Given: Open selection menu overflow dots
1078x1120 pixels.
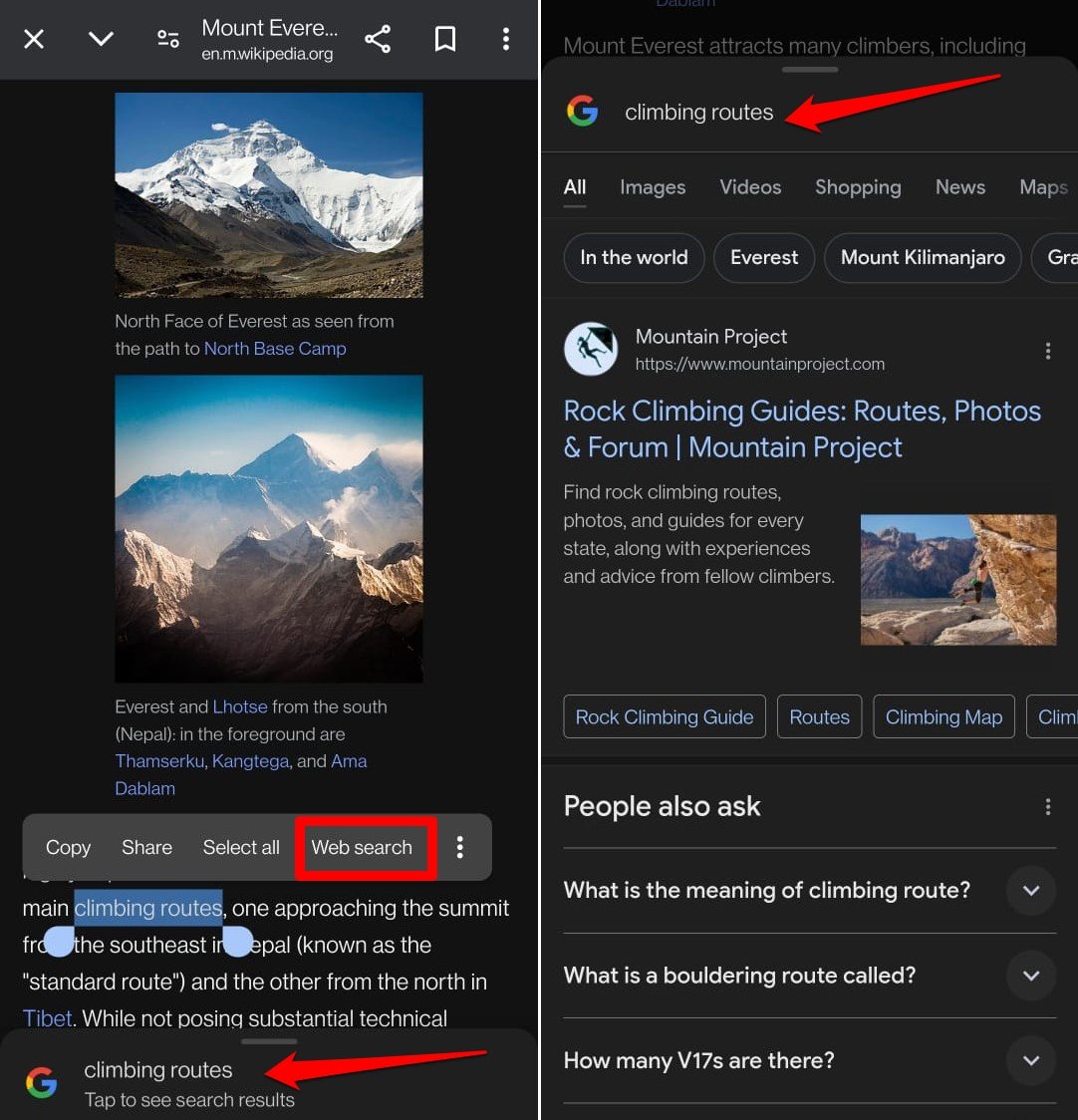Looking at the screenshot, I should pyautogui.click(x=460, y=847).
